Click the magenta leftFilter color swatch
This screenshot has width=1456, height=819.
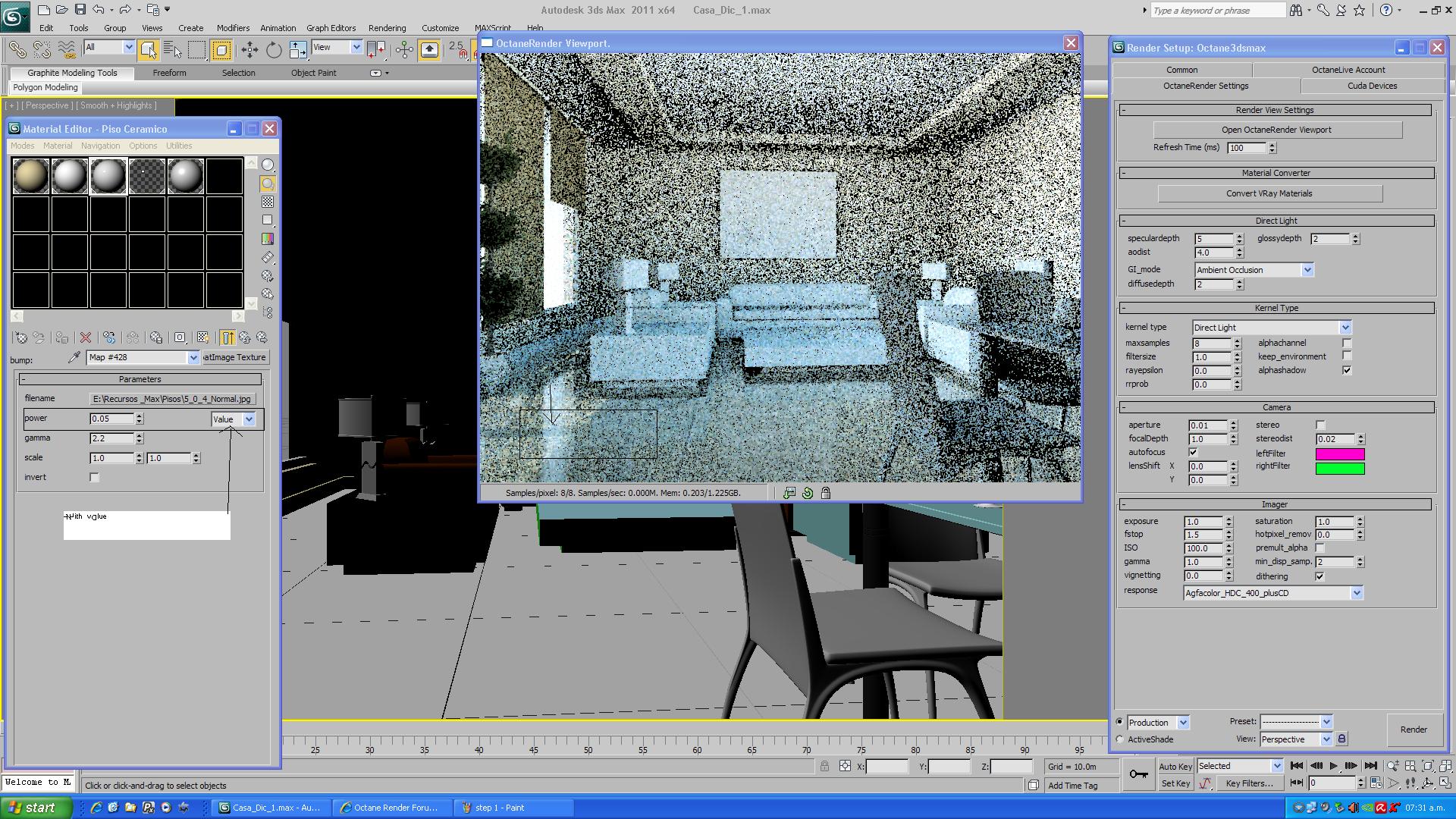pos(1339,454)
